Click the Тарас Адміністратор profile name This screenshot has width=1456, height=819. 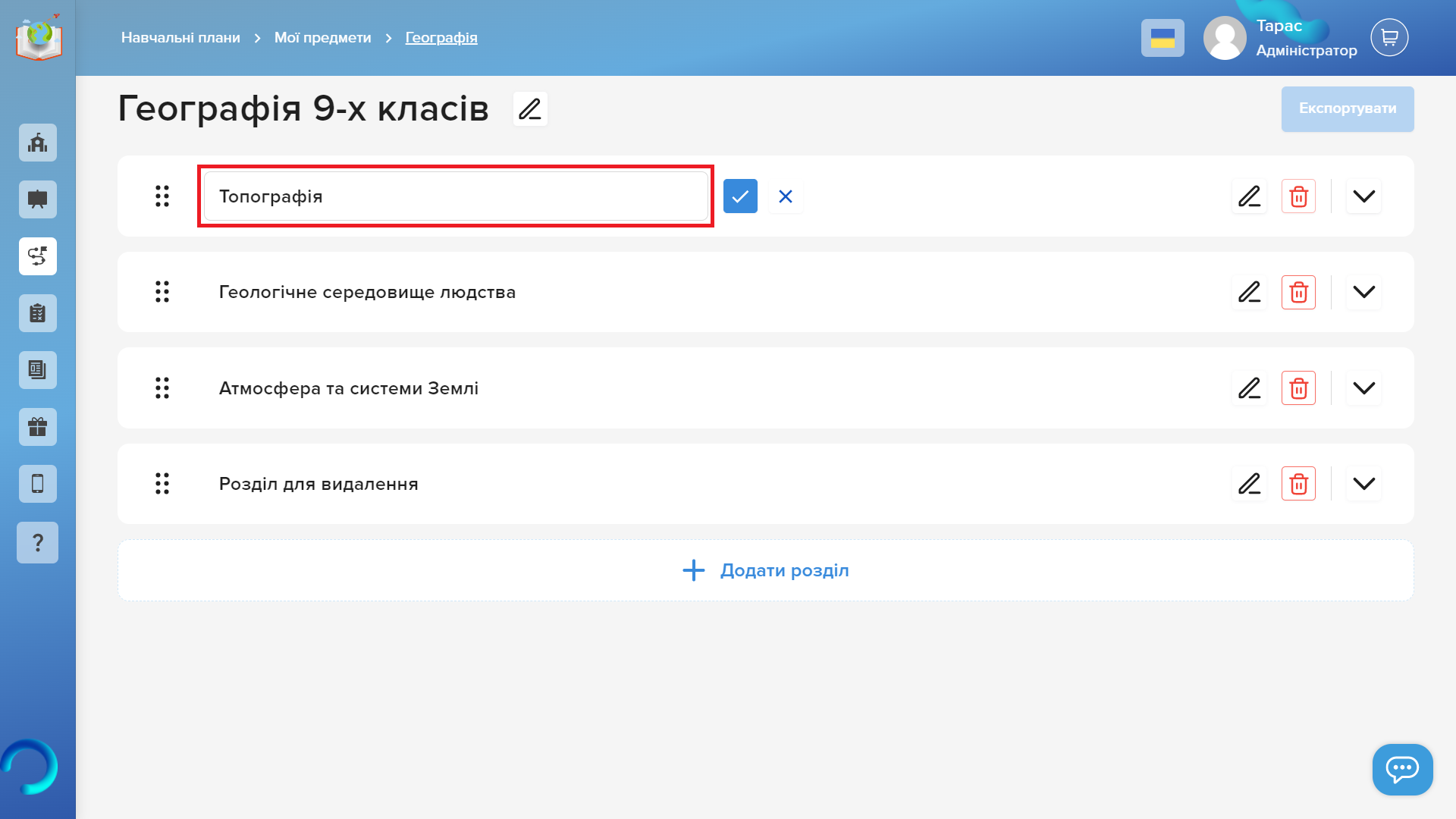click(x=1307, y=38)
